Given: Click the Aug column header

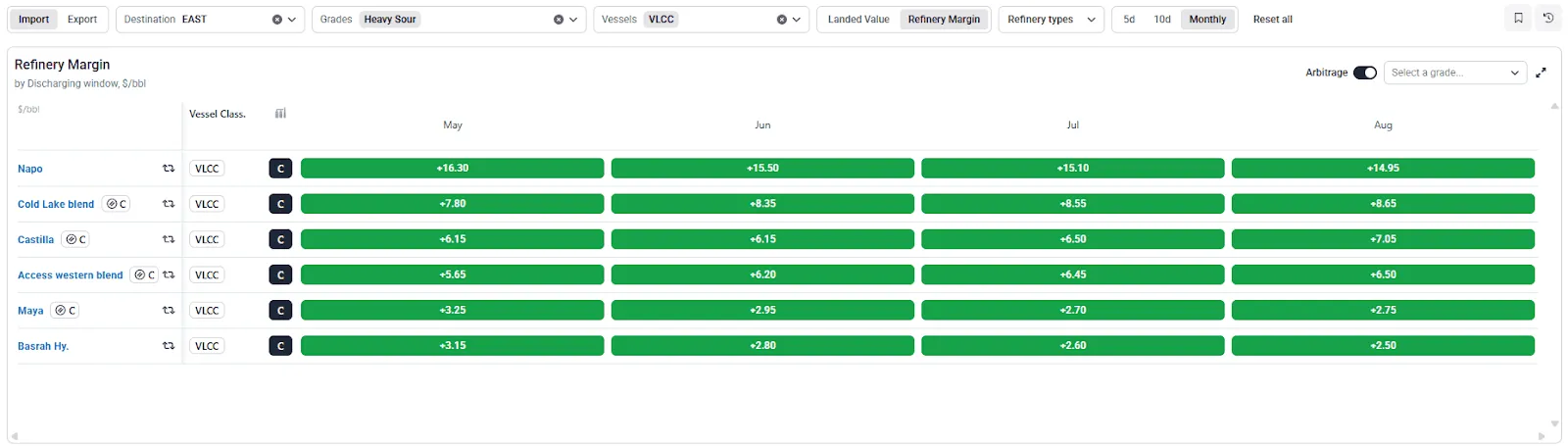Looking at the screenshot, I should tap(1383, 125).
